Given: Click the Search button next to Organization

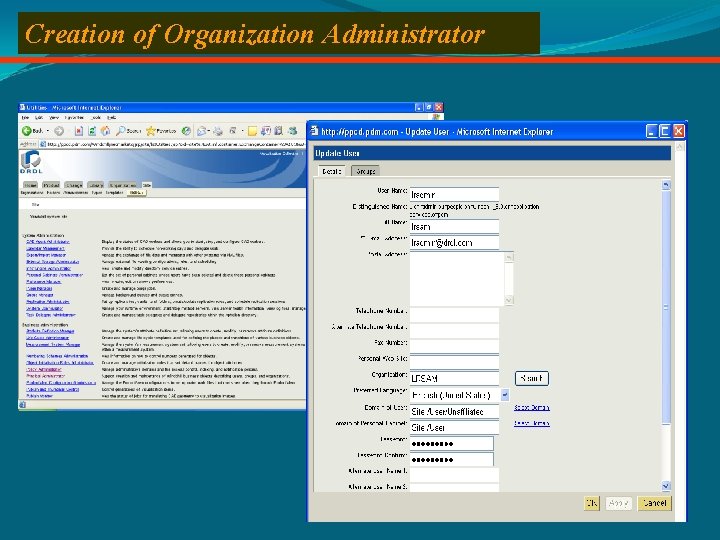Looking at the screenshot, I should coord(532,378).
